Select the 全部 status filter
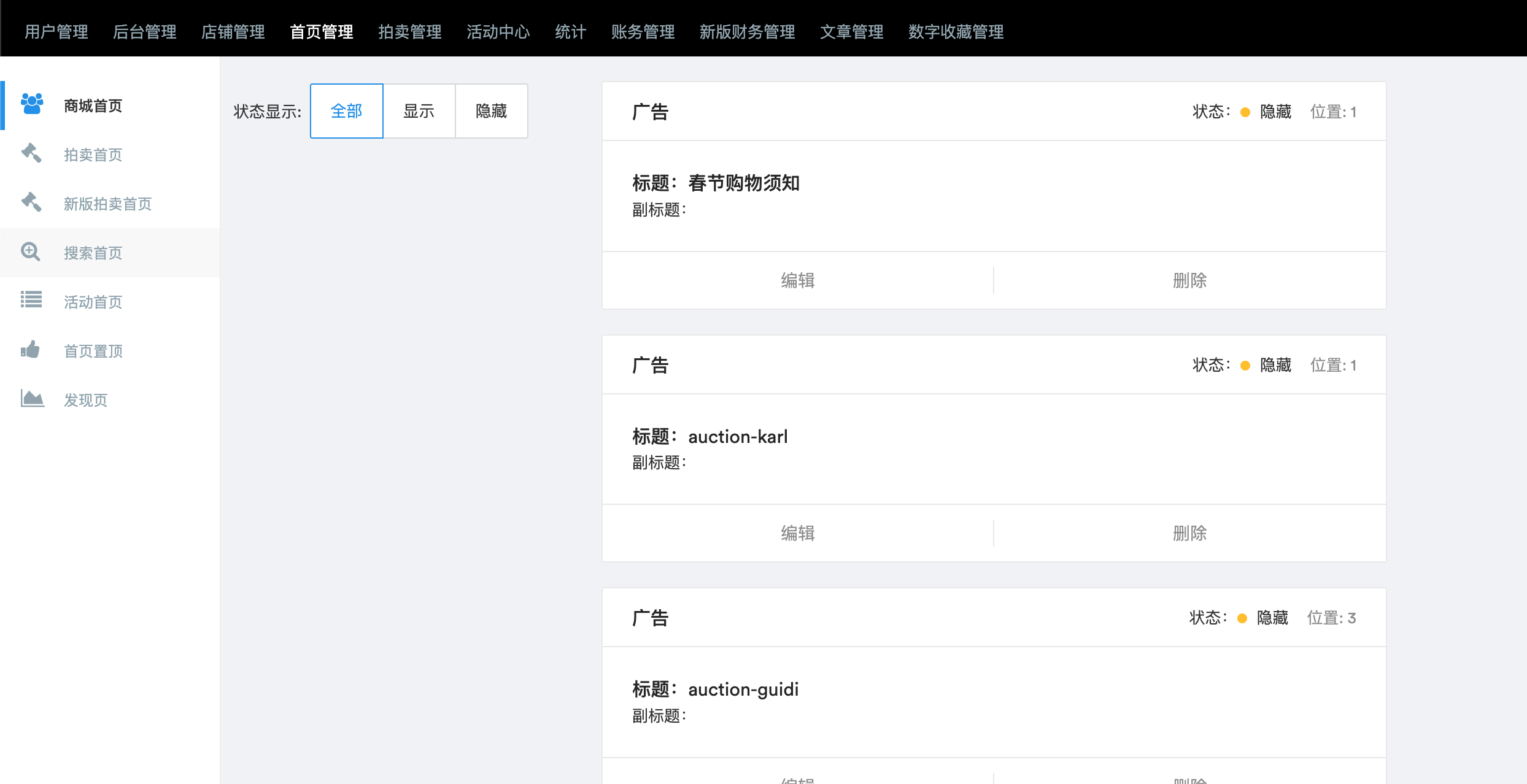This screenshot has width=1527, height=784. tap(347, 111)
